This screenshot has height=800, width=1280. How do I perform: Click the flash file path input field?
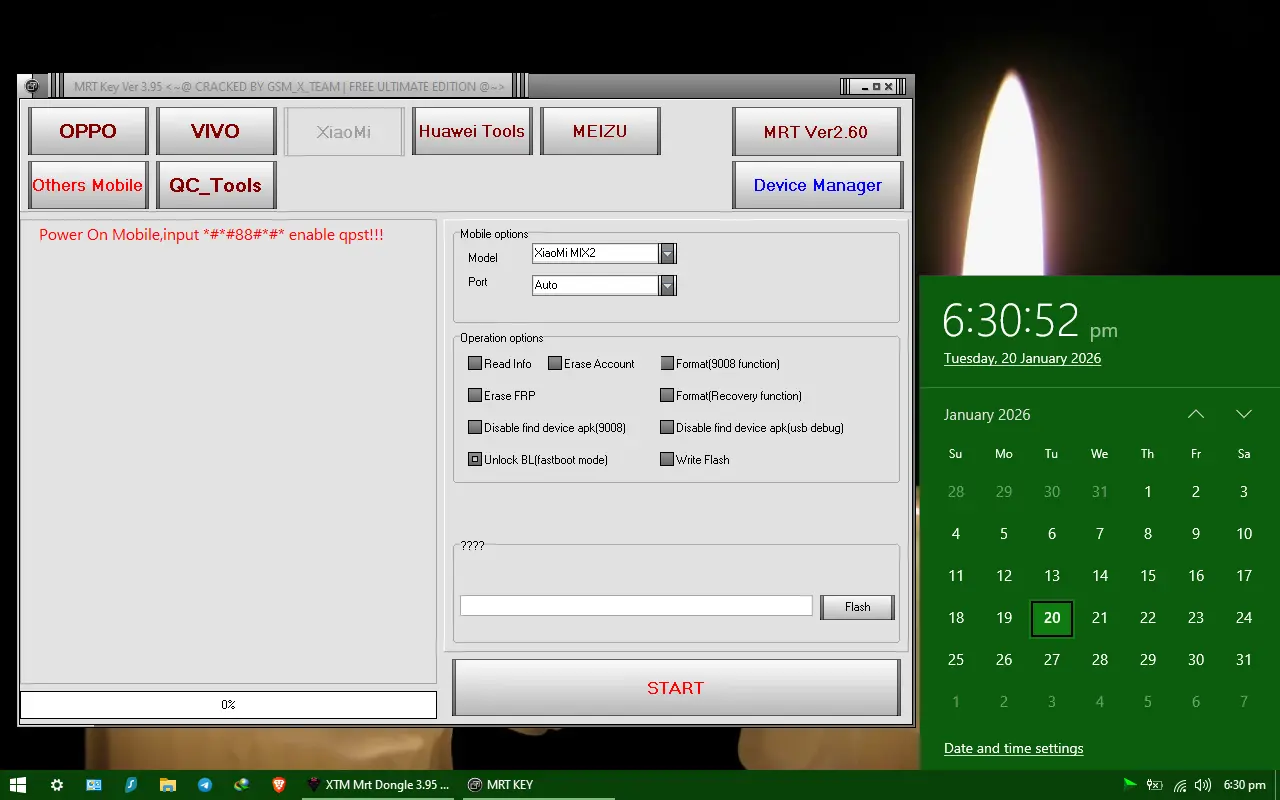[636, 606]
